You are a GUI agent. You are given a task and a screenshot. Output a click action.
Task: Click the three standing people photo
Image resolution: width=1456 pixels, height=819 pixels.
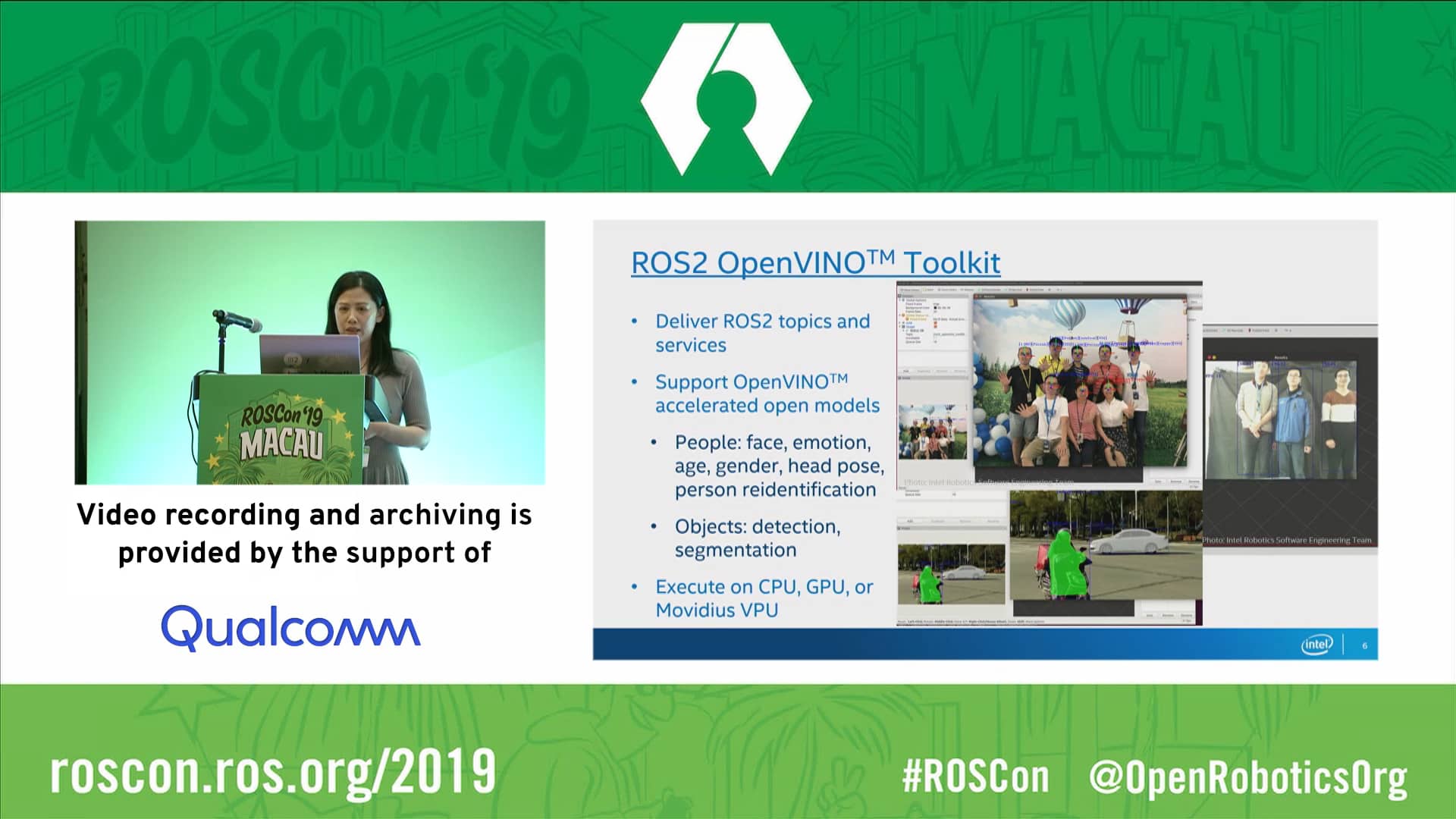tap(1281, 419)
